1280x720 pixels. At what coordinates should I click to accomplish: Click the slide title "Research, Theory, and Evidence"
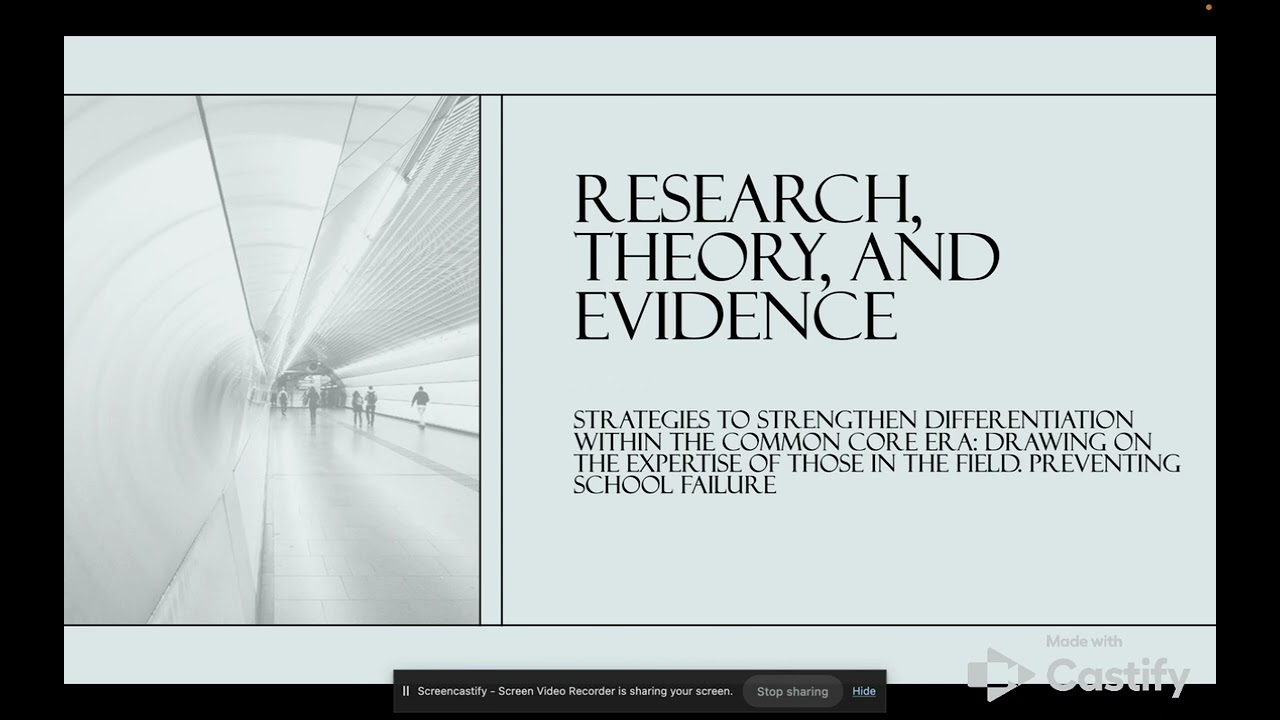point(787,258)
